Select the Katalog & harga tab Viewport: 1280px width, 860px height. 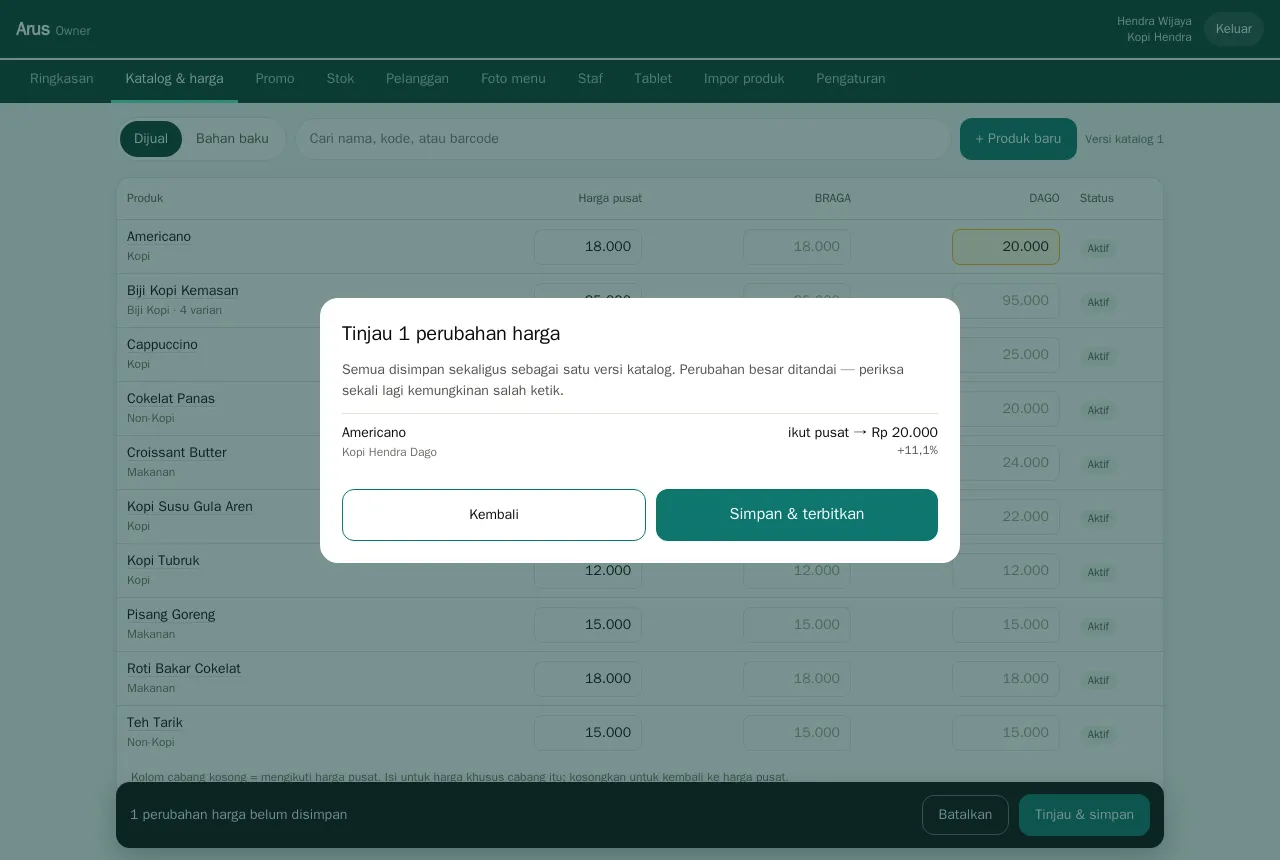pyautogui.click(x=174, y=79)
